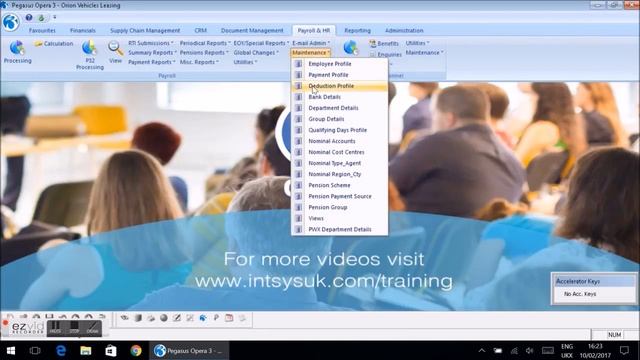Open P32 Processing
The width and height of the screenshot is (640, 360).
click(x=90, y=55)
